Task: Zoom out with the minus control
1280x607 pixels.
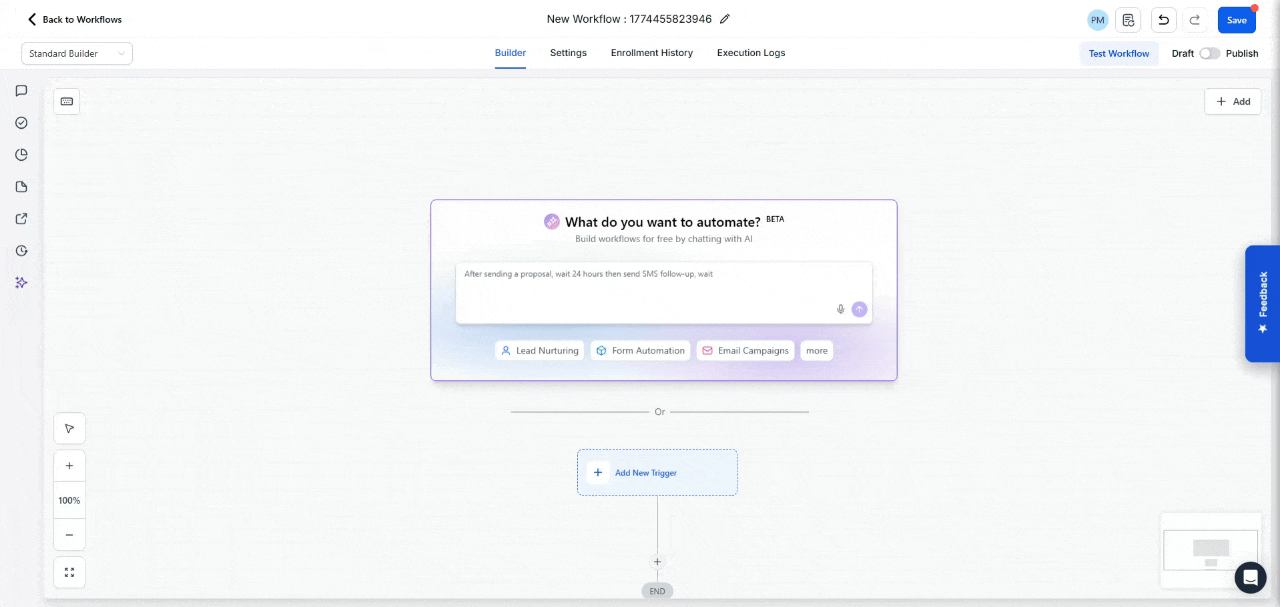Action: tap(69, 535)
